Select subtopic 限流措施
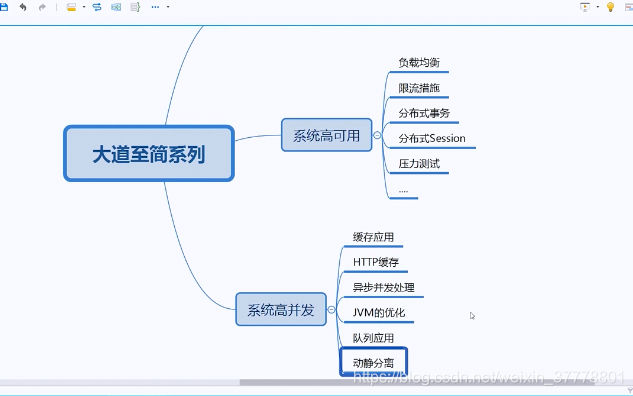Viewport: 633px width, 396px height. pos(419,88)
